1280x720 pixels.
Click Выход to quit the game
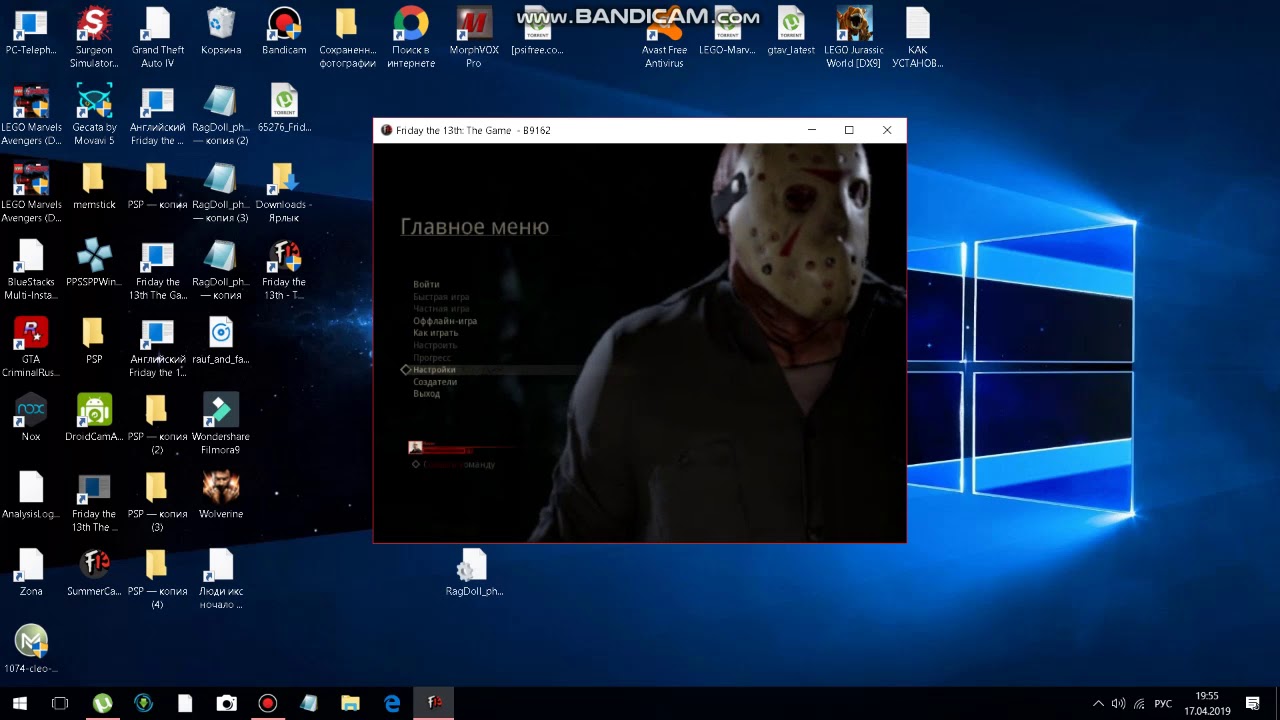[x=426, y=394]
